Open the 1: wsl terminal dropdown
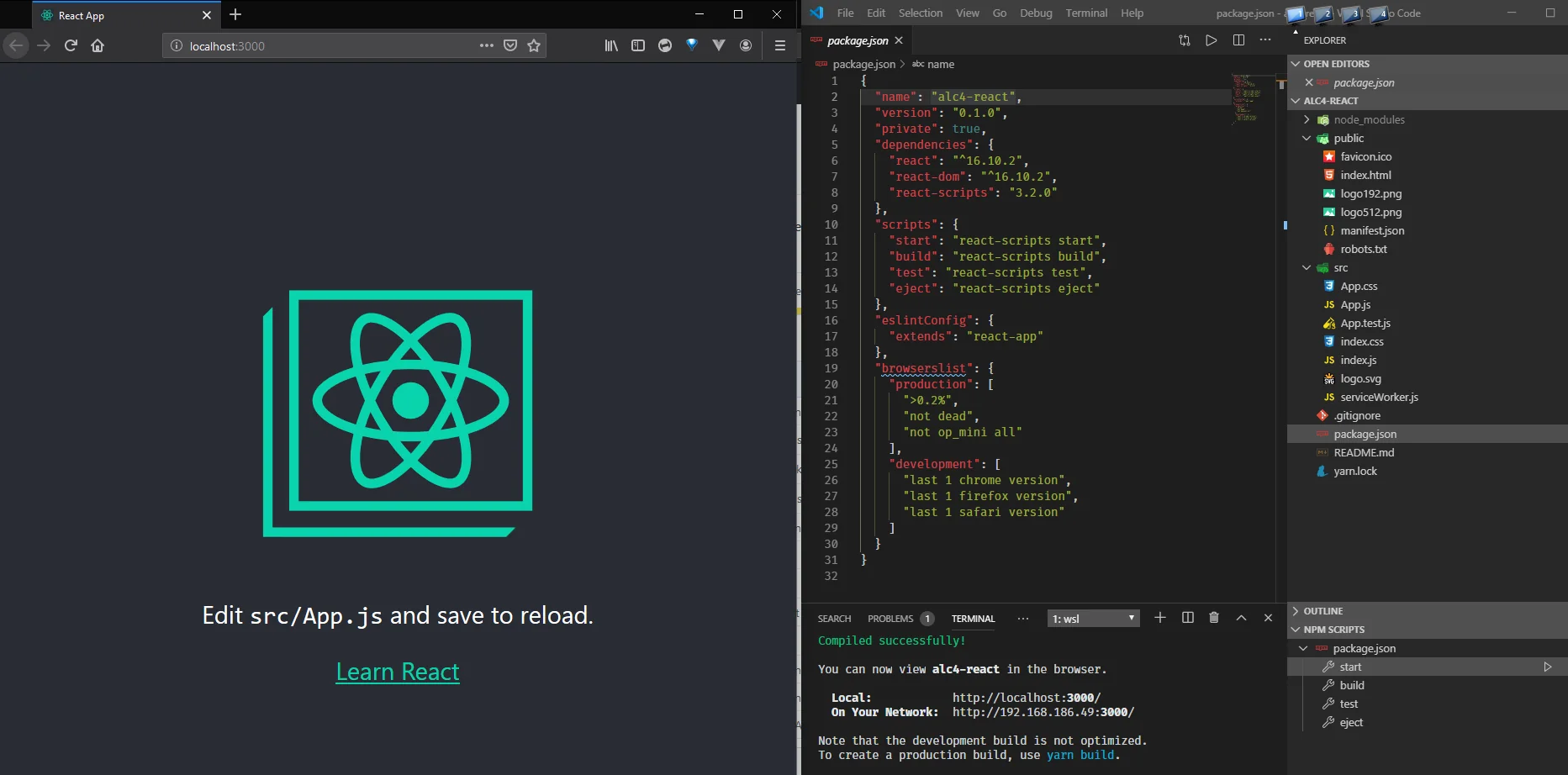 [1094, 619]
